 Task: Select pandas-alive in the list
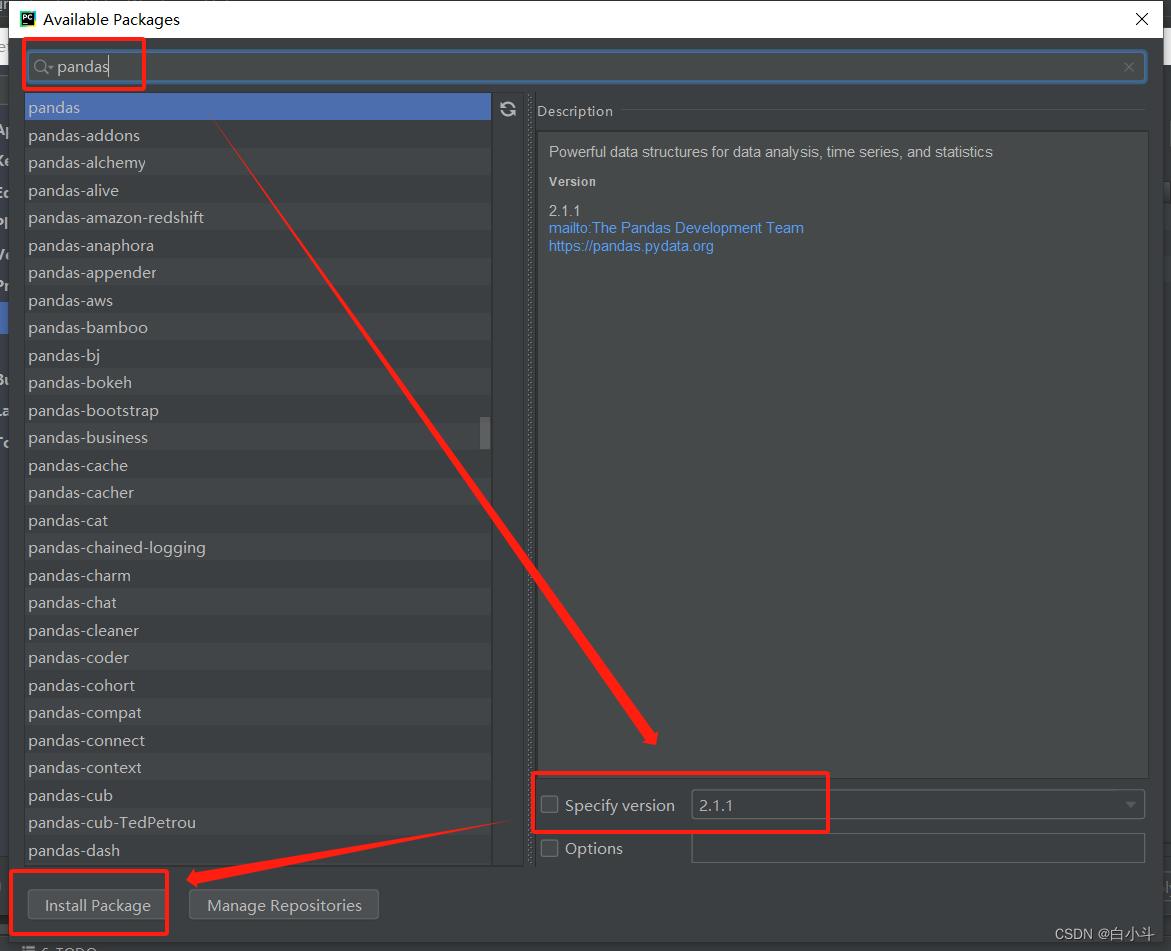click(x=258, y=190)
